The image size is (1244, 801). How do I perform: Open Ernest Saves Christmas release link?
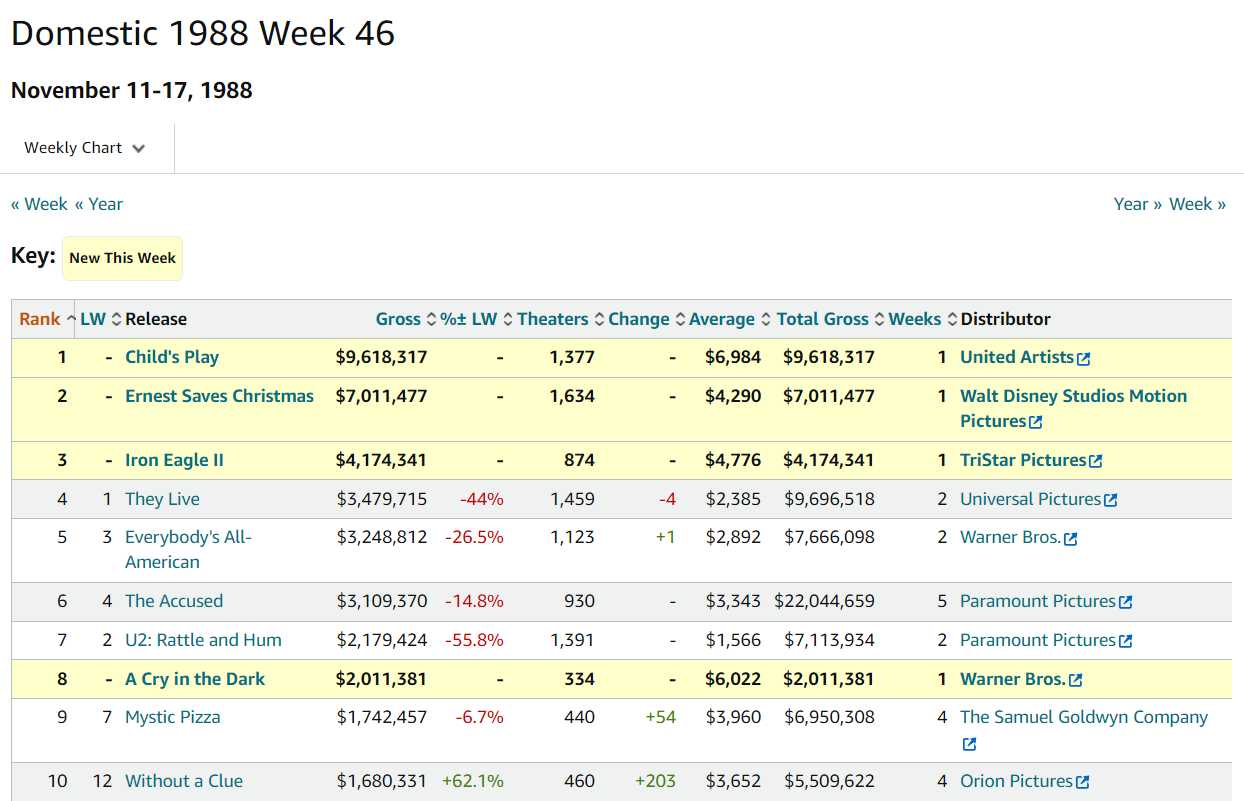point(219,396)
